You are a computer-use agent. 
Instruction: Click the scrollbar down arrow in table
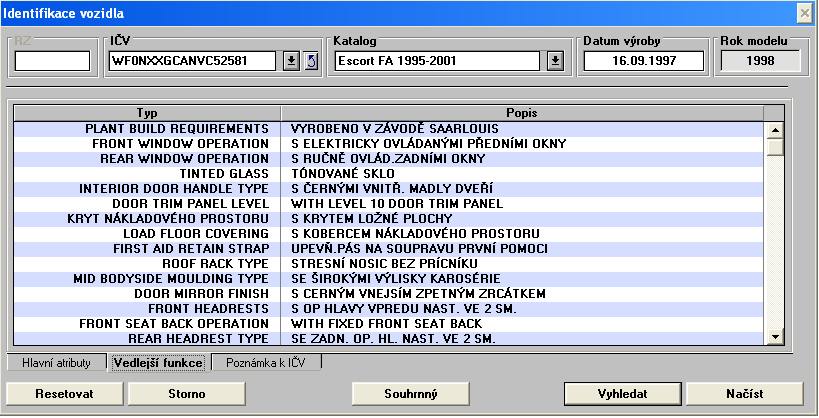(773, 339)
